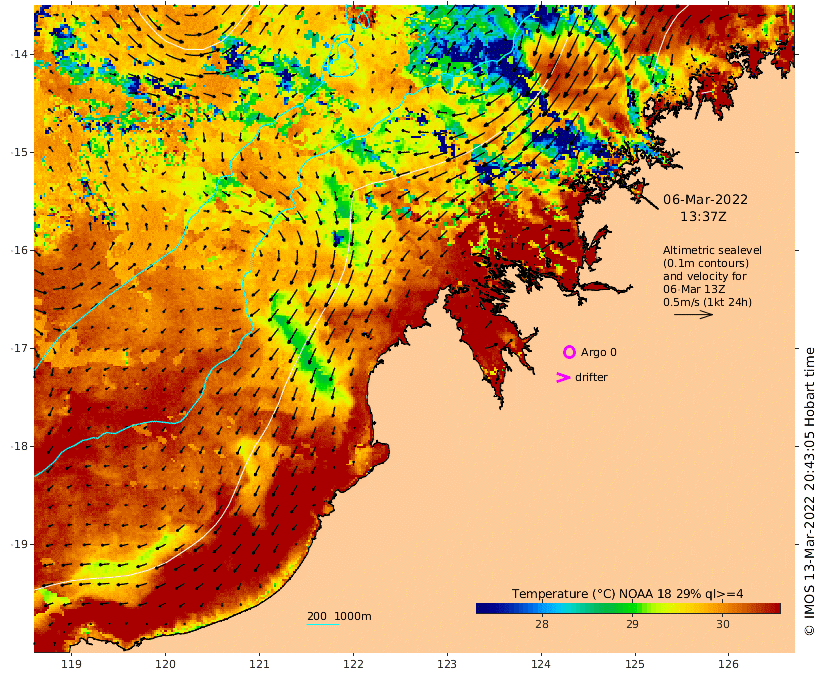The width and height of the screenshot is (820, 680).
Task: Click the '200 1000m' depth label
Action: [339, 616]
